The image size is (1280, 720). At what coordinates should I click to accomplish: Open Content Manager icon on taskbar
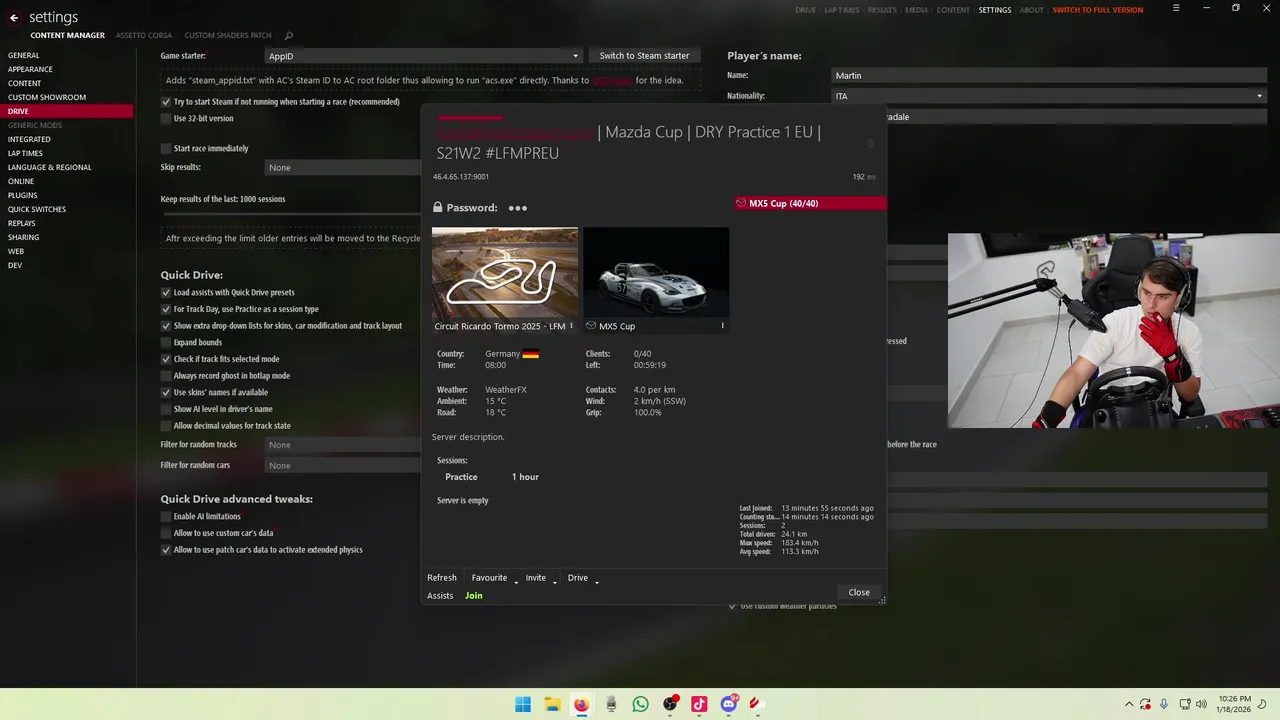[758, 704]
